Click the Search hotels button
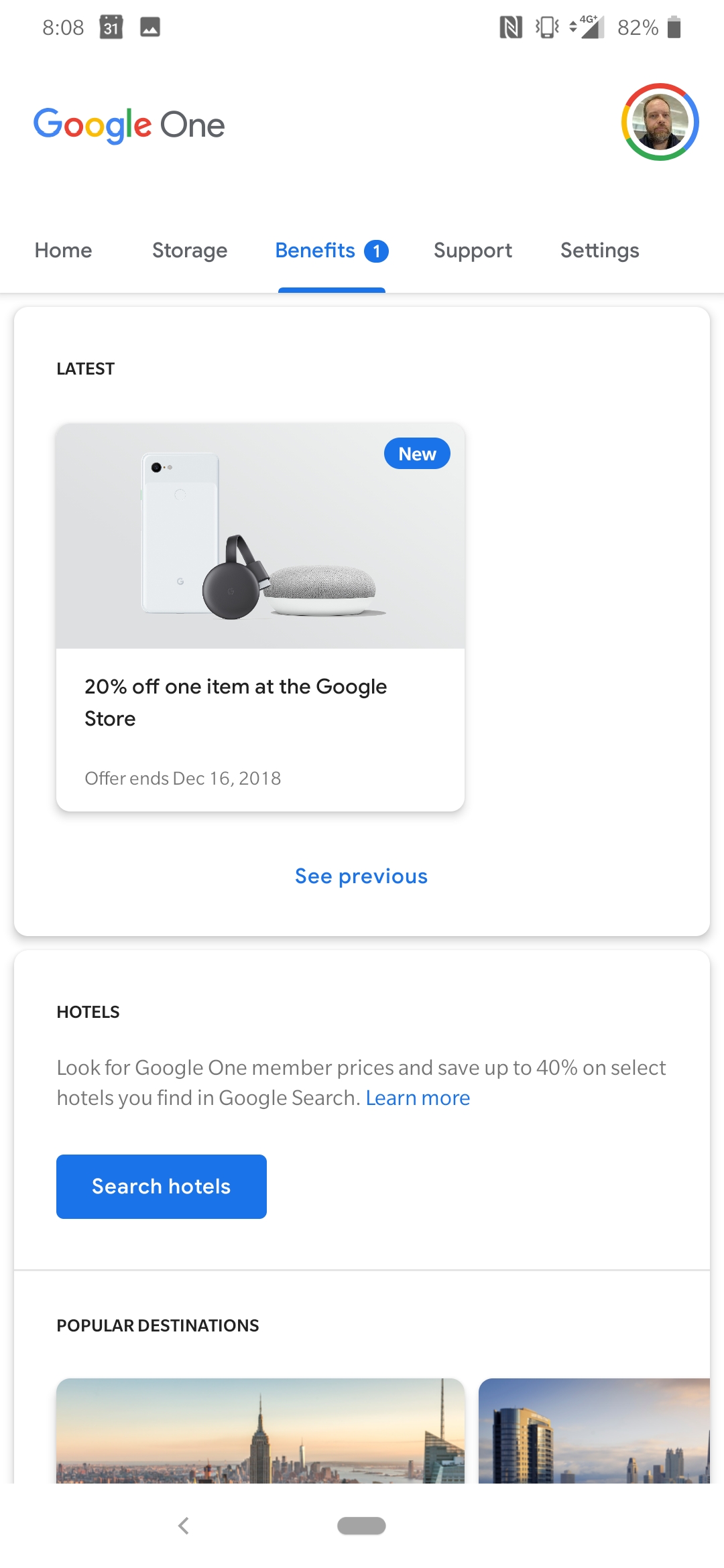 (x=162, y=1187)
